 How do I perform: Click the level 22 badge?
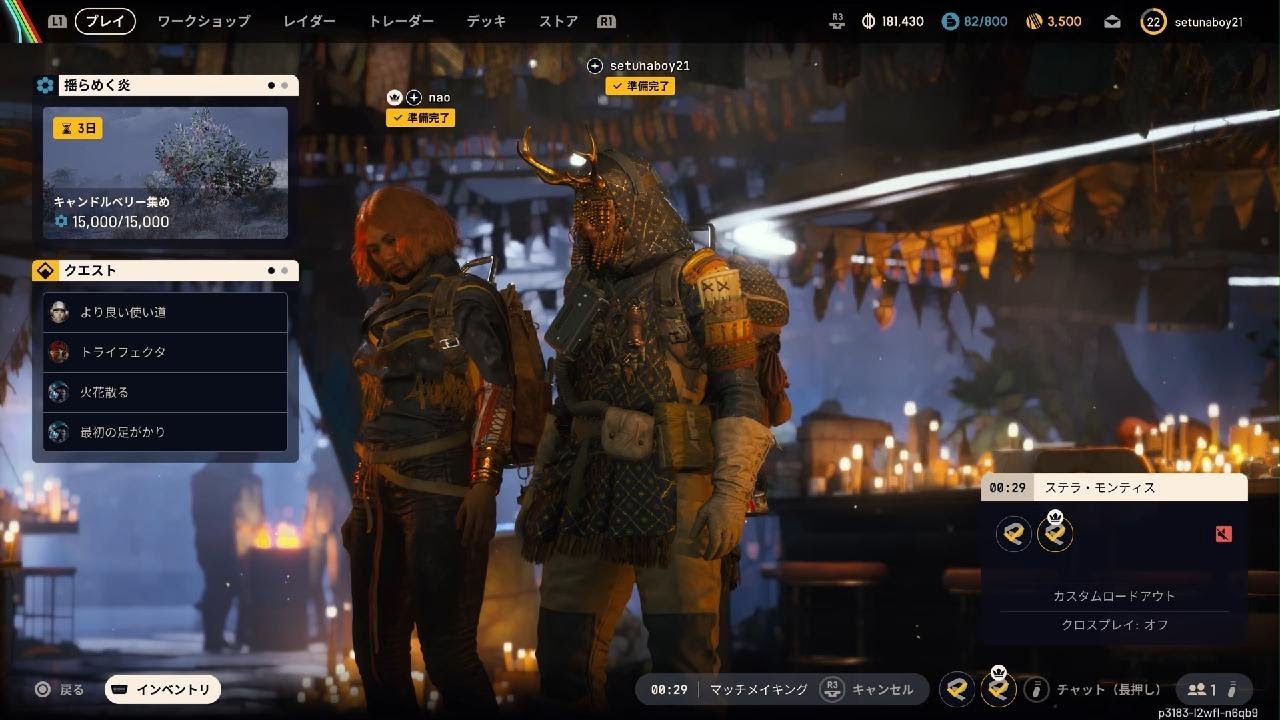tap(1153, 21)
